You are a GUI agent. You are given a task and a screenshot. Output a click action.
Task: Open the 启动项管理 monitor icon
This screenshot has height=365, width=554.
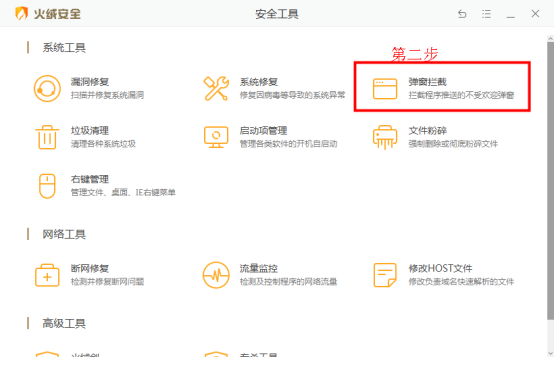216,137
